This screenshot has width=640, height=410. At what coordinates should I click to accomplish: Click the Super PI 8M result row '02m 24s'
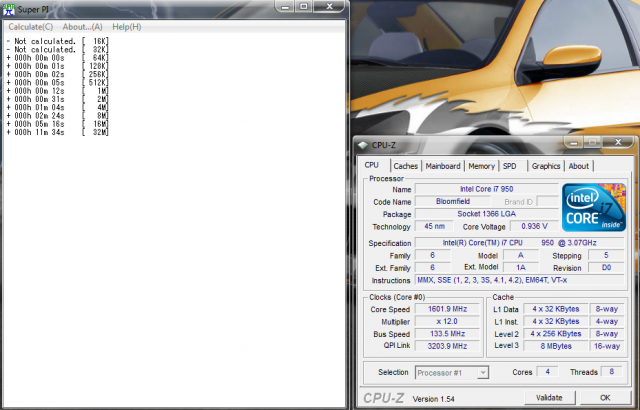[x=58, y=116]
